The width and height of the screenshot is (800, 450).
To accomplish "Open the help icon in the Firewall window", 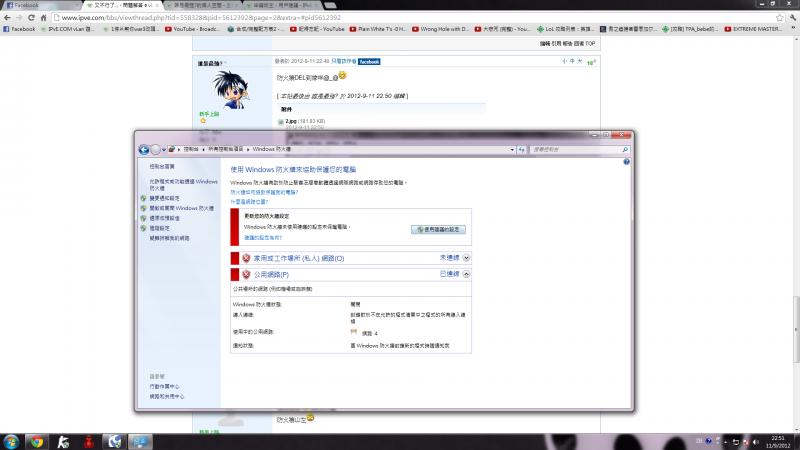I will [626, 162].
